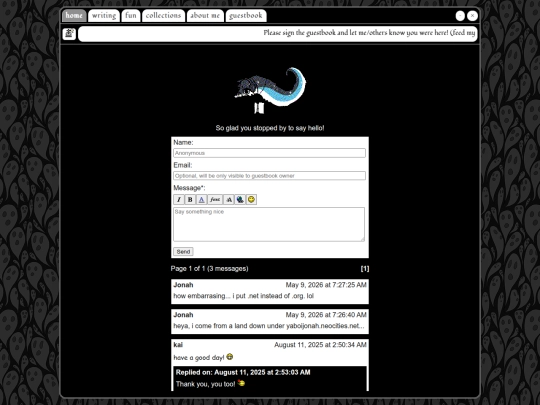Click the timestamp "August 11, 2025 at 2:50:34 AM"
540x405 pixels.
(x=320, y=345)
